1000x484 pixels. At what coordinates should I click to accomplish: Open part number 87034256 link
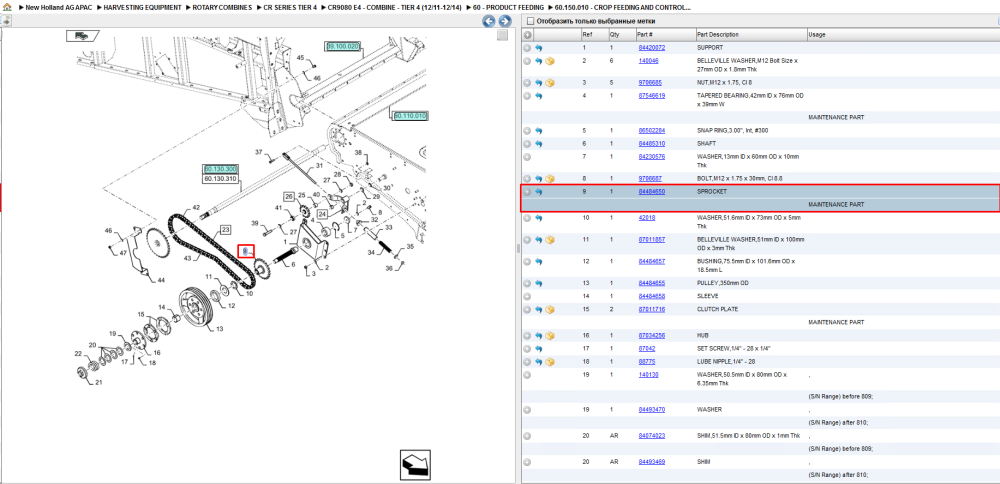652,335
